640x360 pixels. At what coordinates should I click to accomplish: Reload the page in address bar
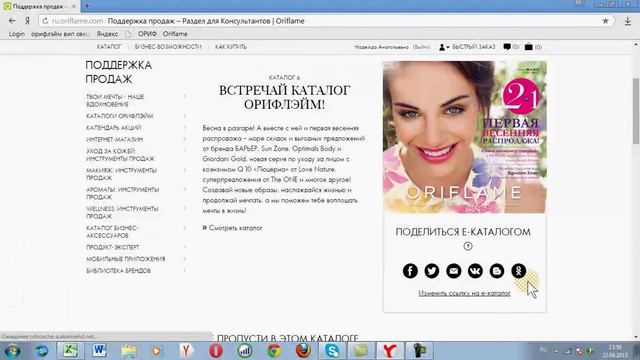click(x=45, y=21)
